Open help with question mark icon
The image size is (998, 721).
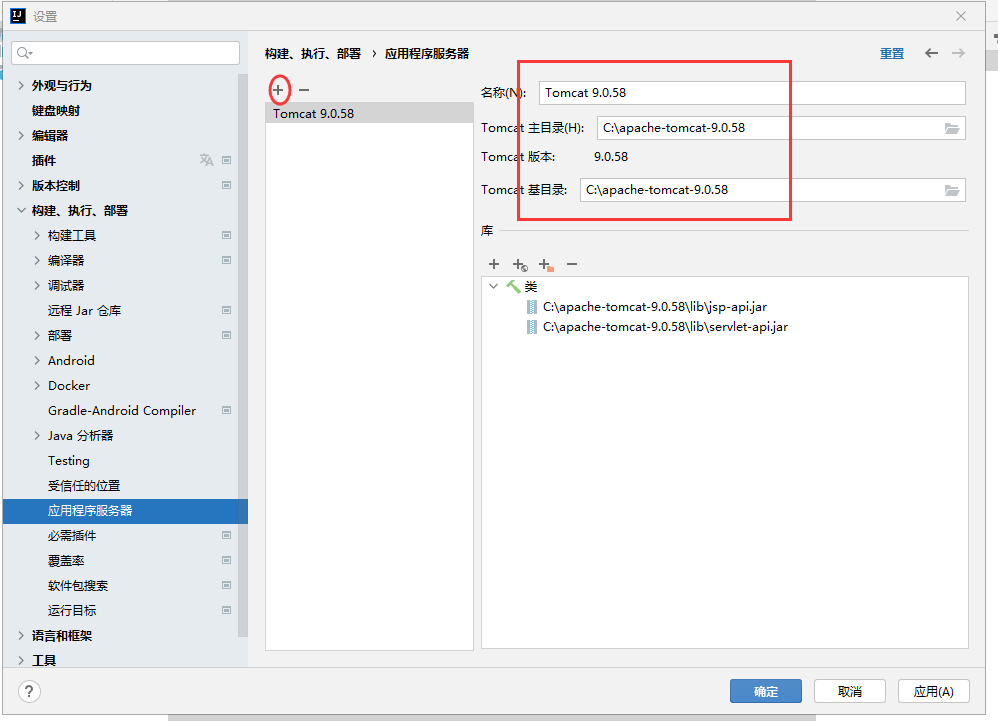coord(30,691)
